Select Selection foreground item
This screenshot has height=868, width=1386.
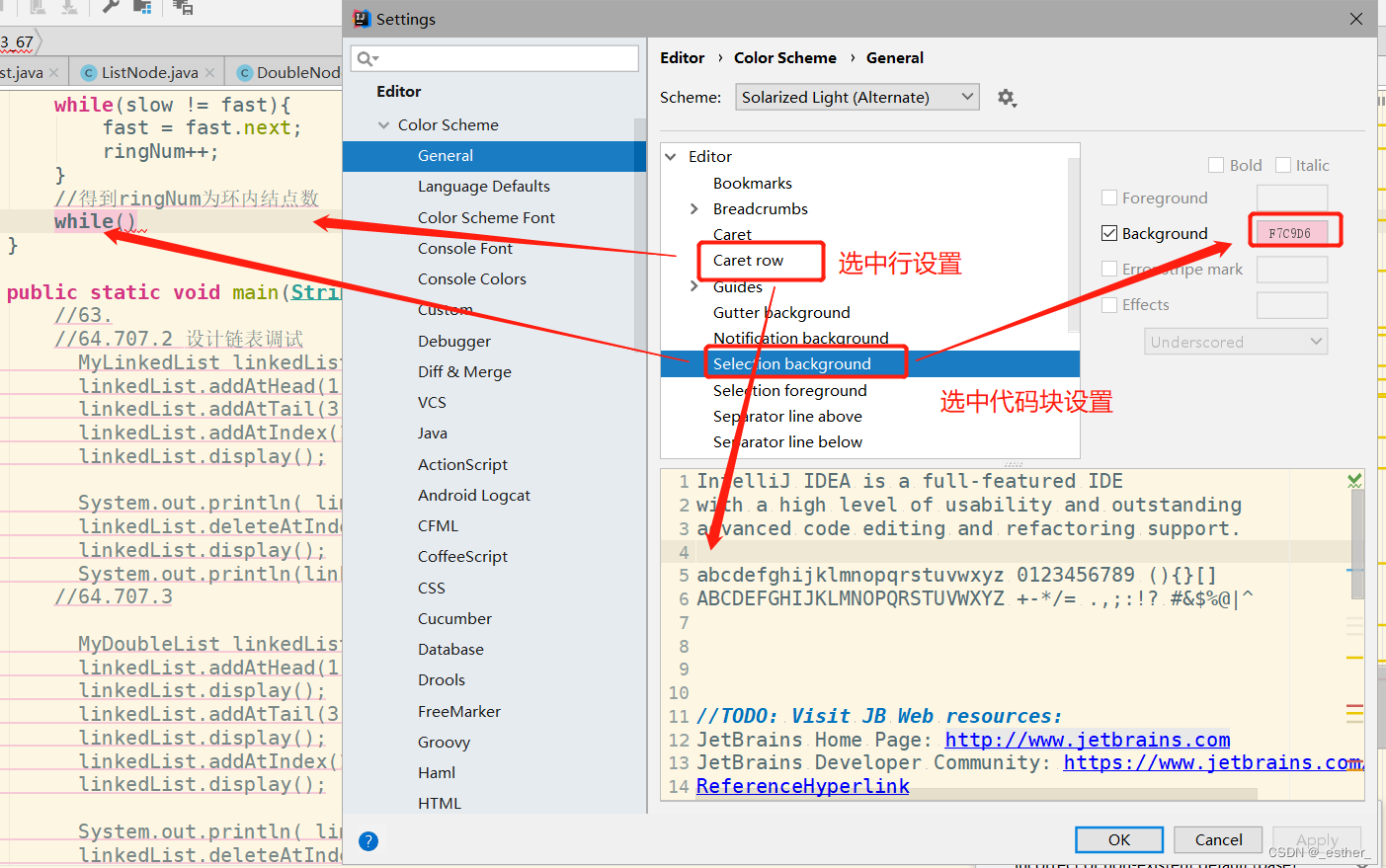tap(790, 391)
